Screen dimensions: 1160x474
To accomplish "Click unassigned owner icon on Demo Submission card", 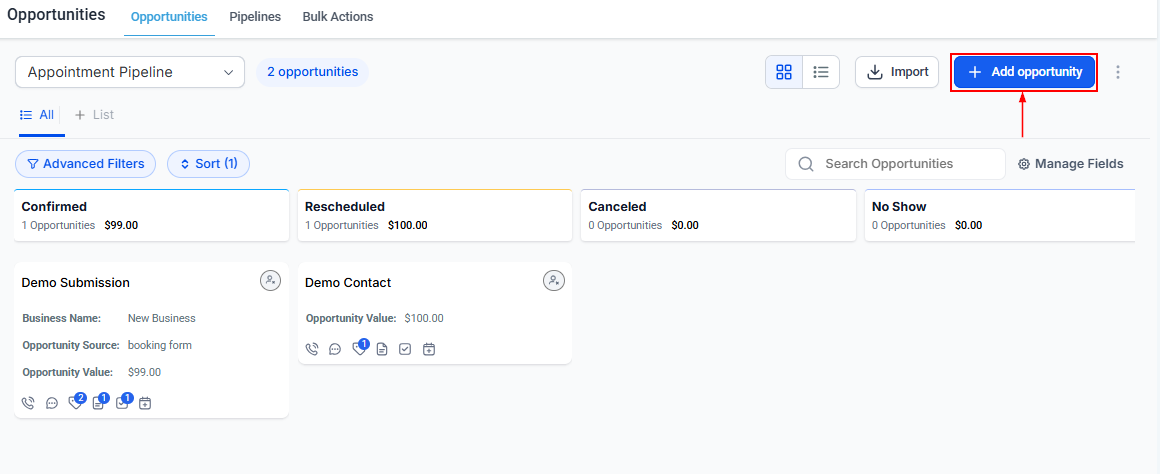I will 270,281.
